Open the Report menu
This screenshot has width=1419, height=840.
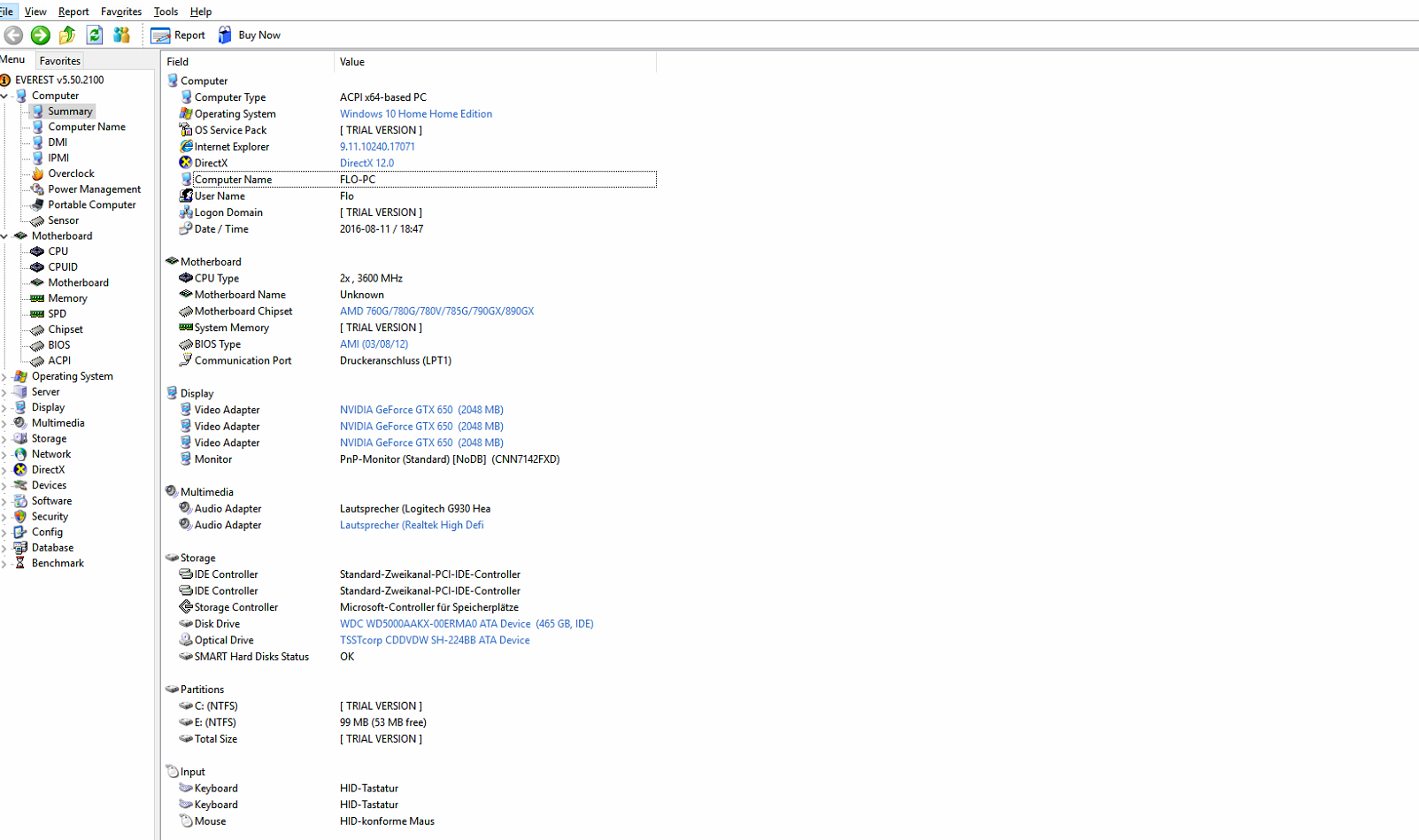click(x=73, y=12)
